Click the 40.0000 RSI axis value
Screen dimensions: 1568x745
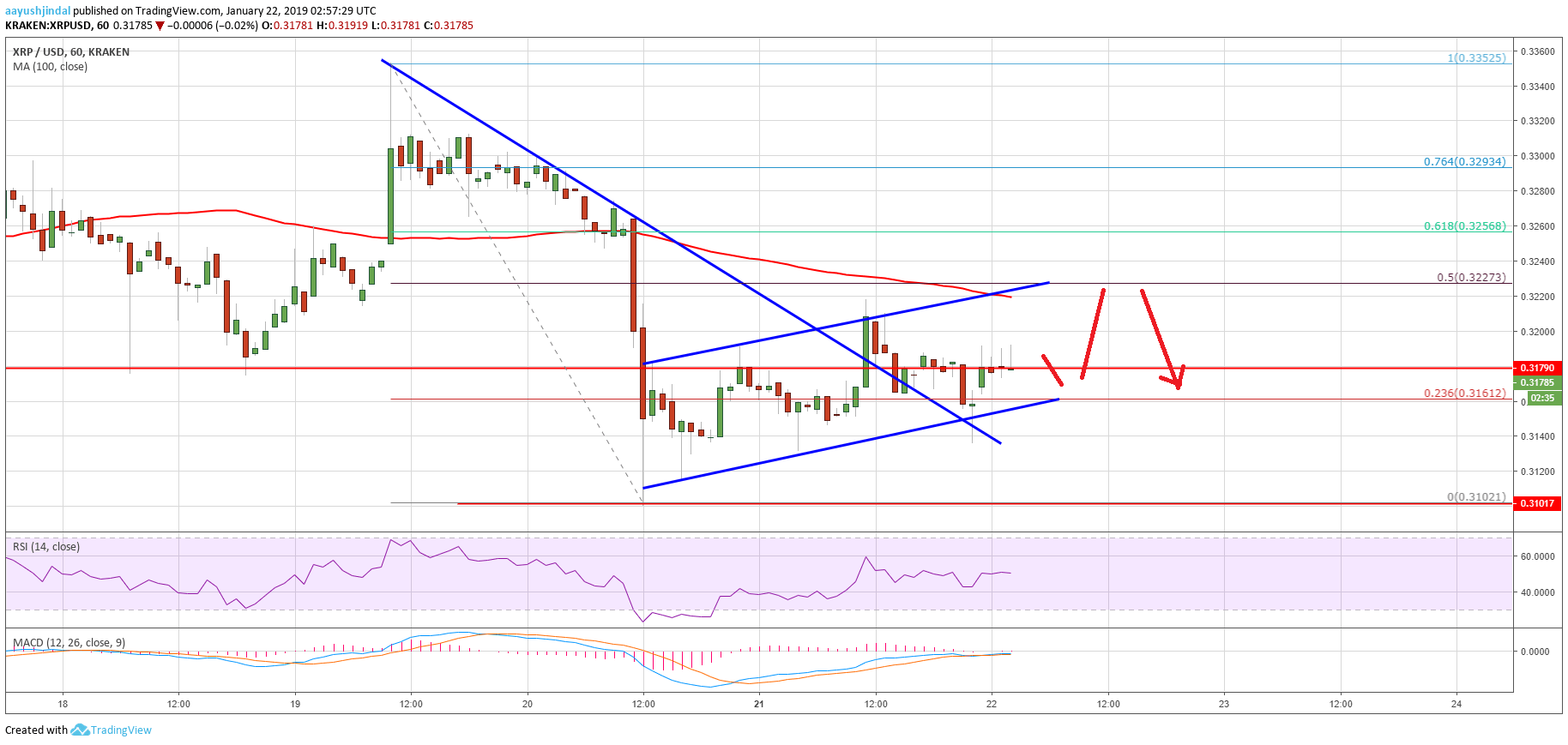[1537, 592]
